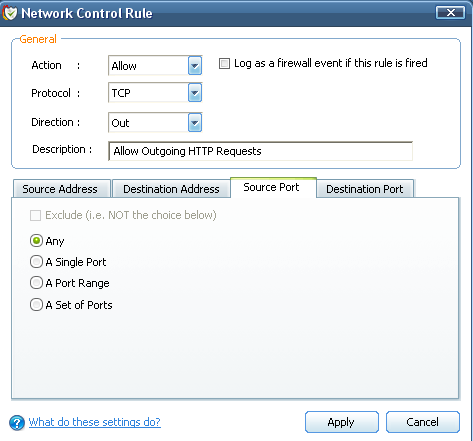Screen dimensions: 473x441
Task: Click the Apply button
Action: click(x=342, y=422)
